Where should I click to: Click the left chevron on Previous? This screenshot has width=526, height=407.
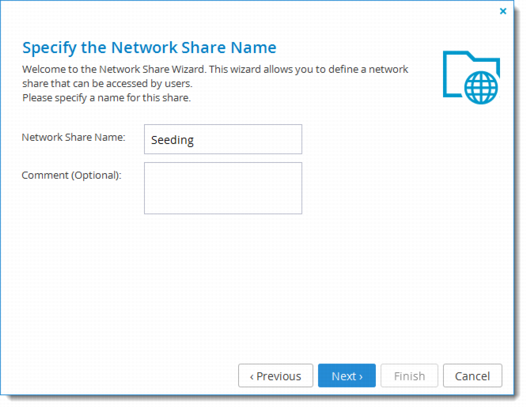pyautogui.click(x=252, y=377)
